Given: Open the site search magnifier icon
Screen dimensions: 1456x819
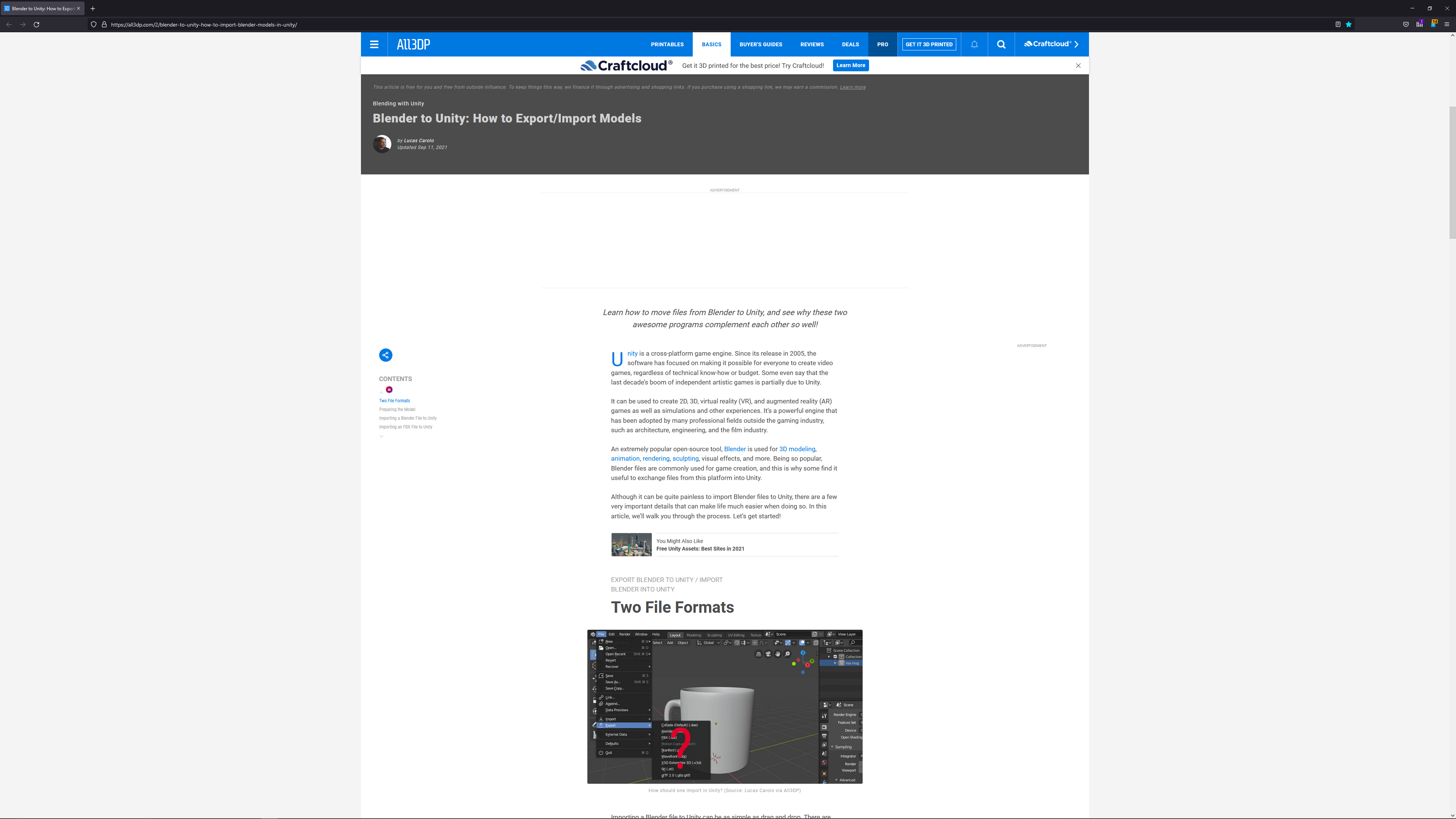Looking at the screenshot, I should tap(1001, 44).
